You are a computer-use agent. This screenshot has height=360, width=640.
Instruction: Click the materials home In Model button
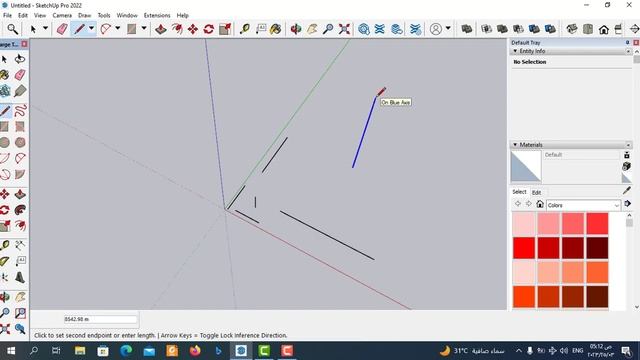coord(540,204)
